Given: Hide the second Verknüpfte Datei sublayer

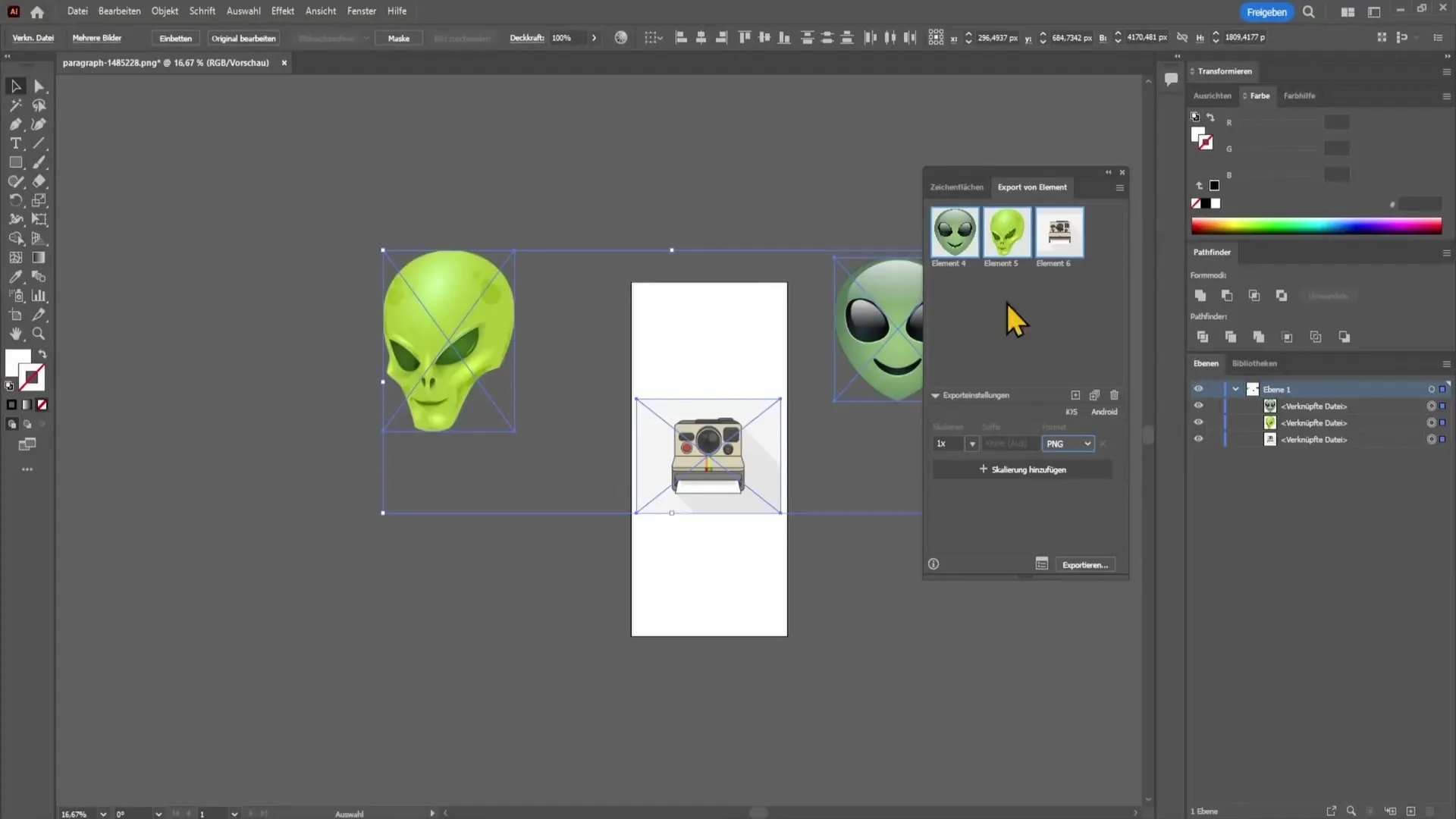Looking at the screenshot, I should (x=1198, y=422).
